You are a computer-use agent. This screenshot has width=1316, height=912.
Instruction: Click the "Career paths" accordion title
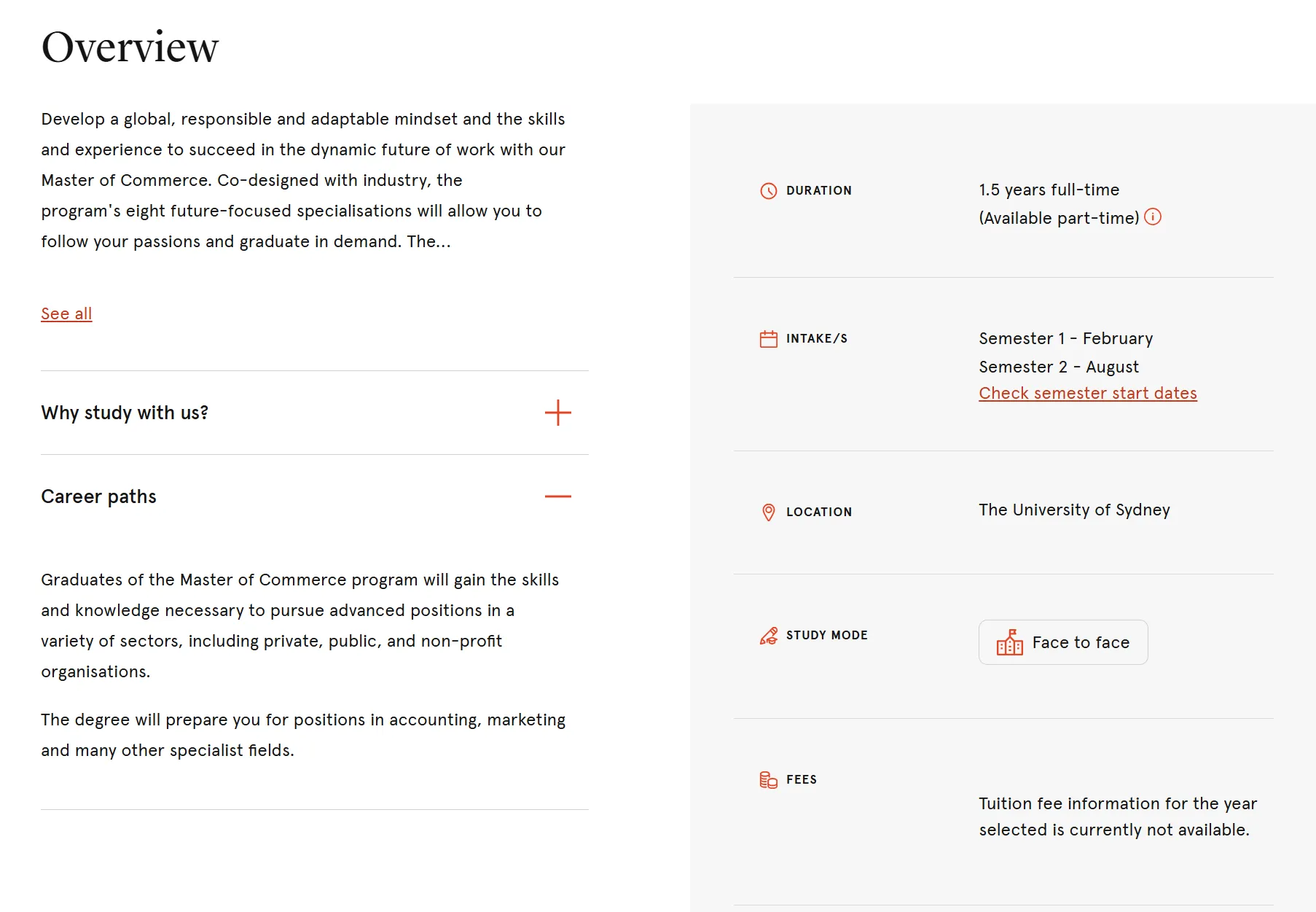pyautogui.click(x=98, y=496)
